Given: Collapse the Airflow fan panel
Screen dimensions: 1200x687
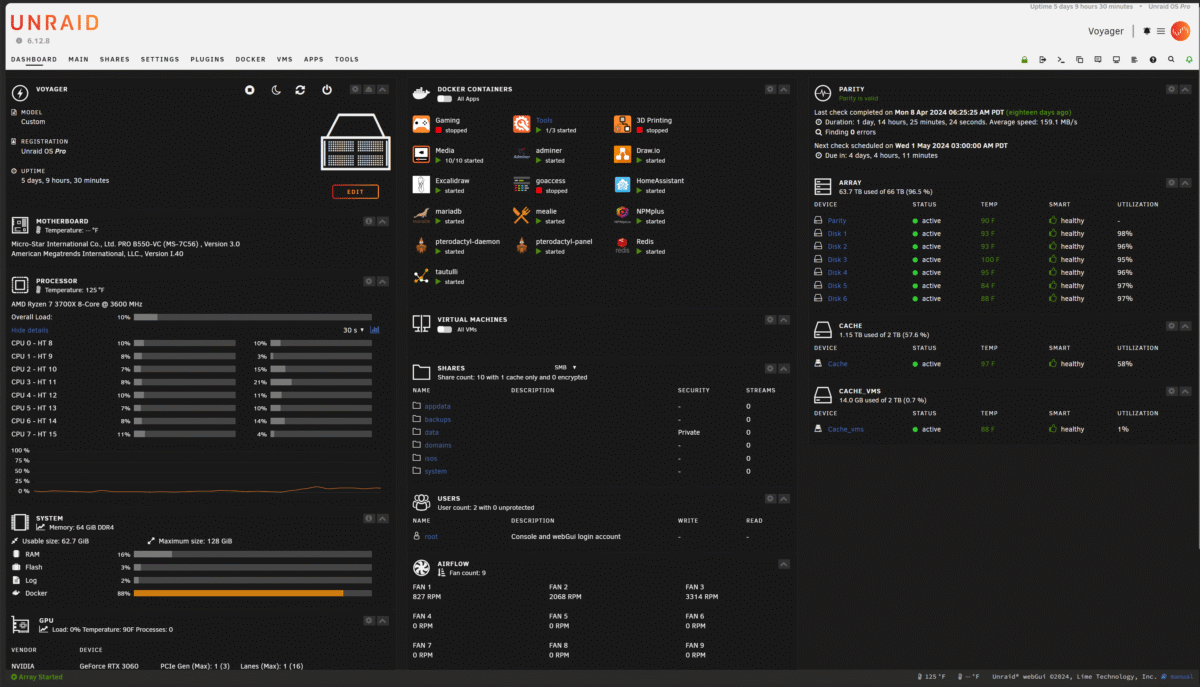Looking at the screenshot, I should coord(783,564).
